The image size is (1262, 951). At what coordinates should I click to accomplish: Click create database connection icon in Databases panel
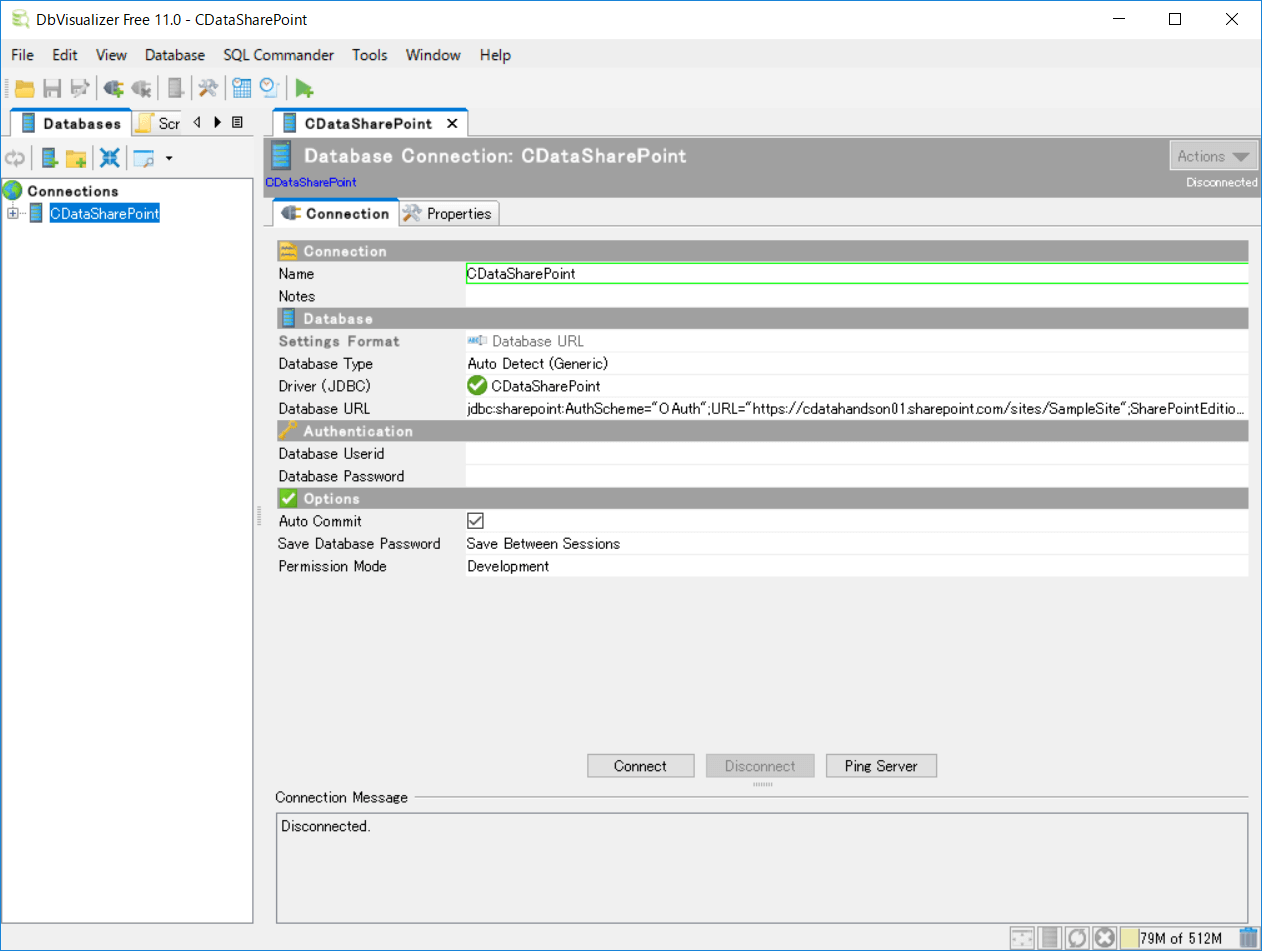point(49,158)
